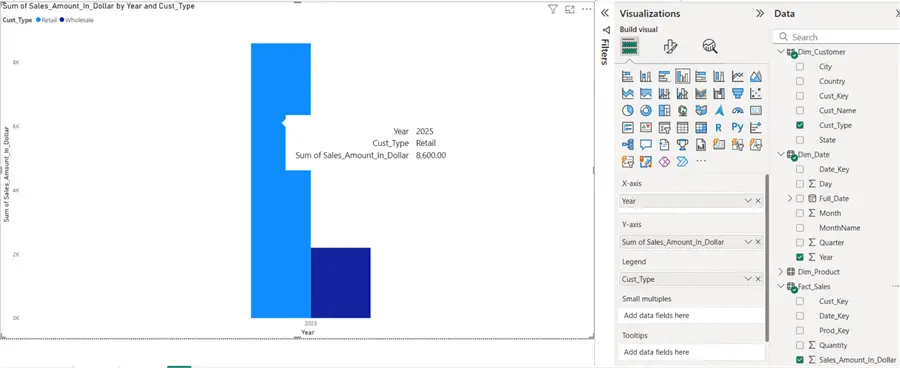This screenshot has height=368, width=900.
Task: Collapse the Visualizations pane
Action: pos(760,14)
